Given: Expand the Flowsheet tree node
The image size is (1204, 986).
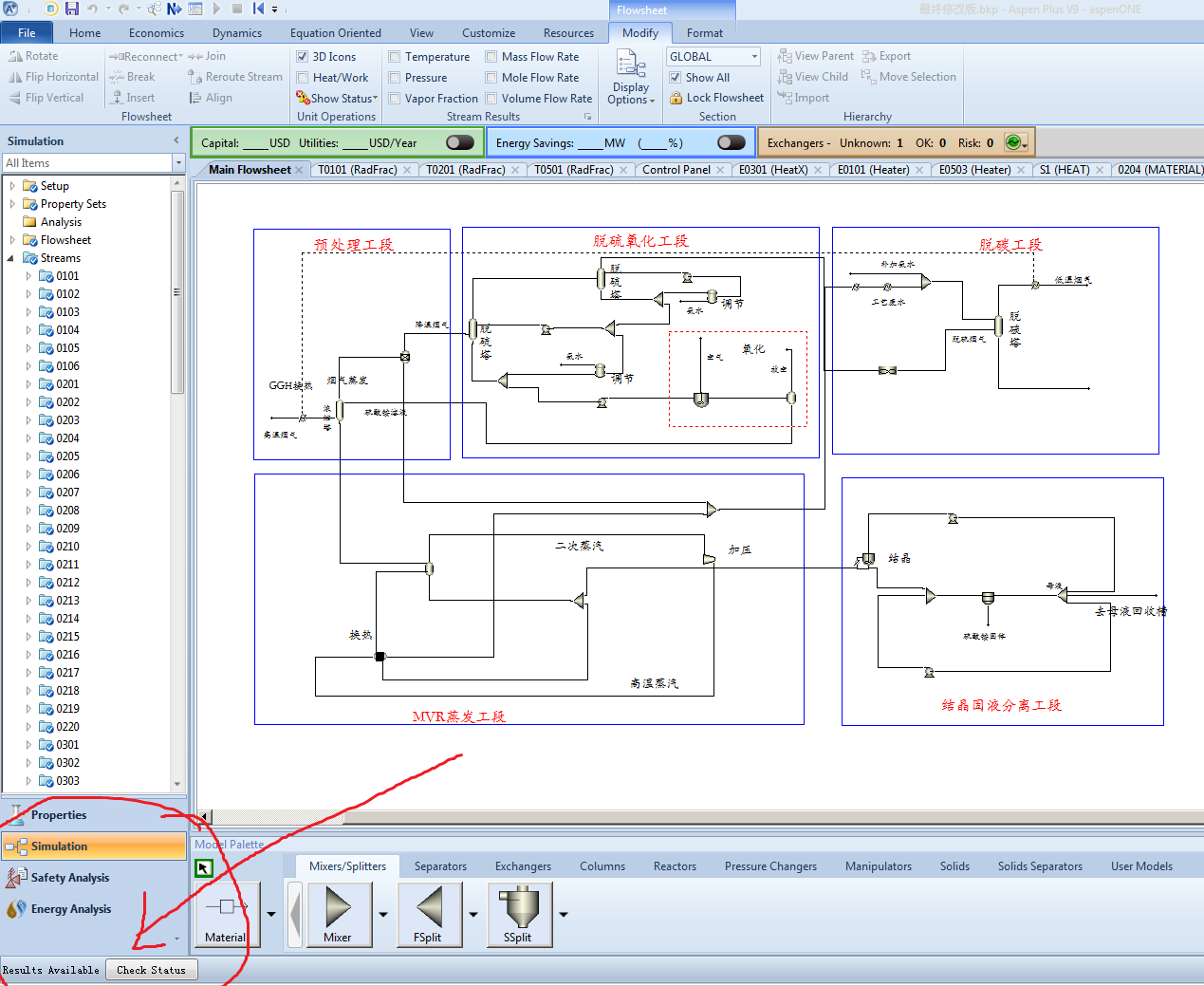Looking at the screenshot, I should click(x=12, y=240).
